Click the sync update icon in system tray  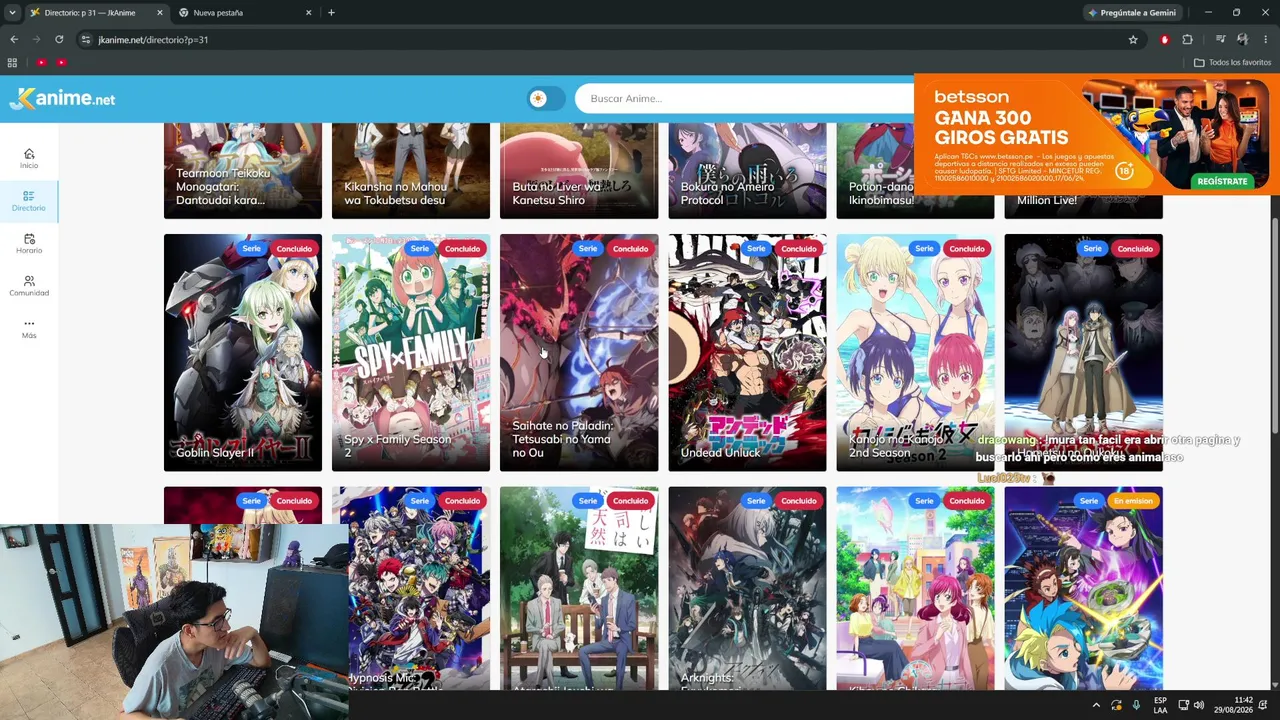click(x=1116, y=705)
